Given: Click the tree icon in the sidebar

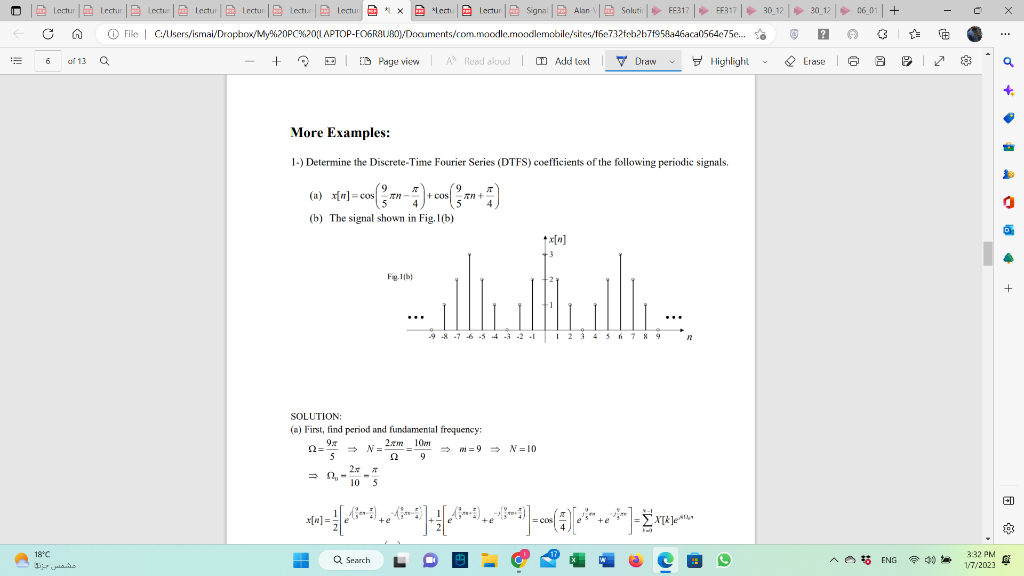Looking at the screenshot, I should pos(1008,258).
